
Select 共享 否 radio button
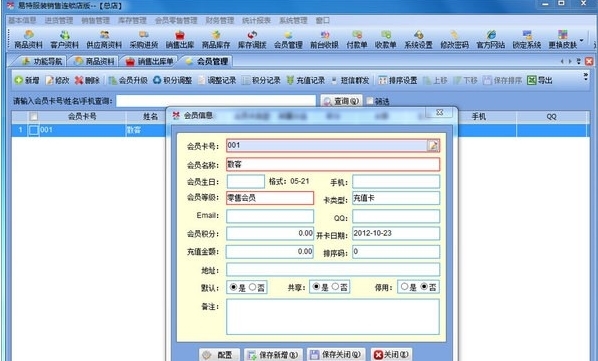click(x=335, y=286)
